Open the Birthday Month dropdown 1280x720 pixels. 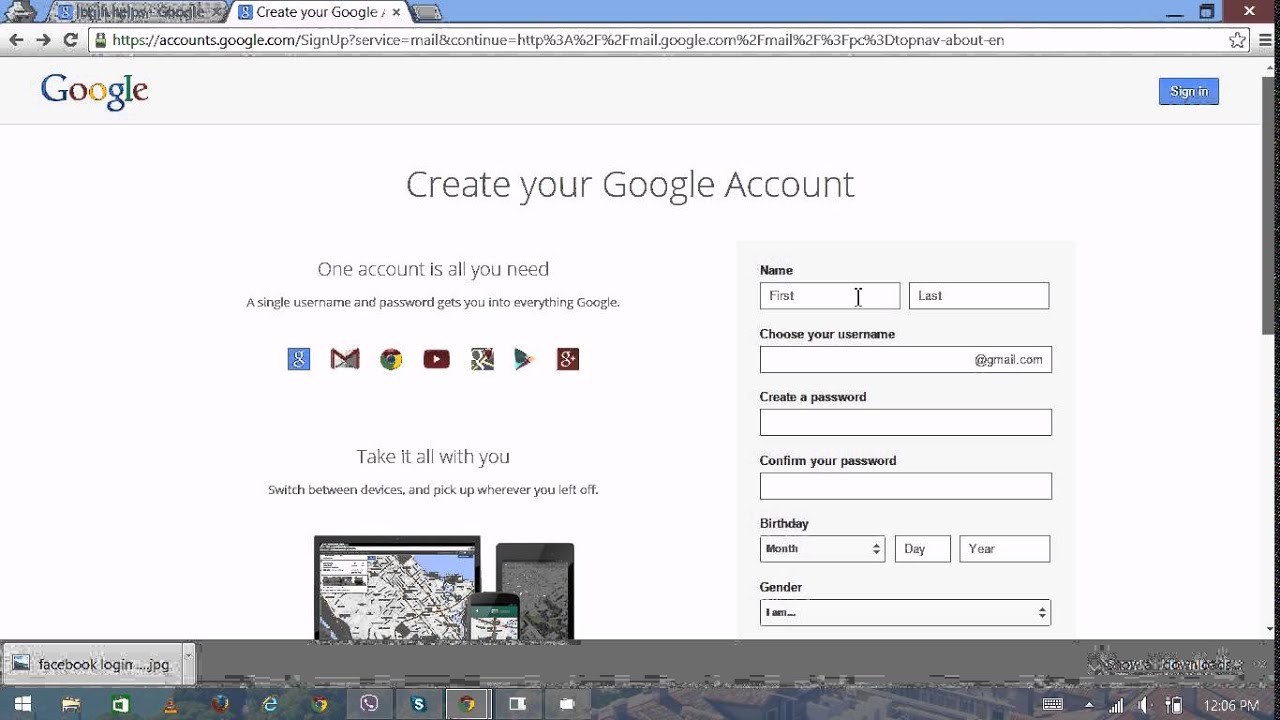[x=822, y=549]
